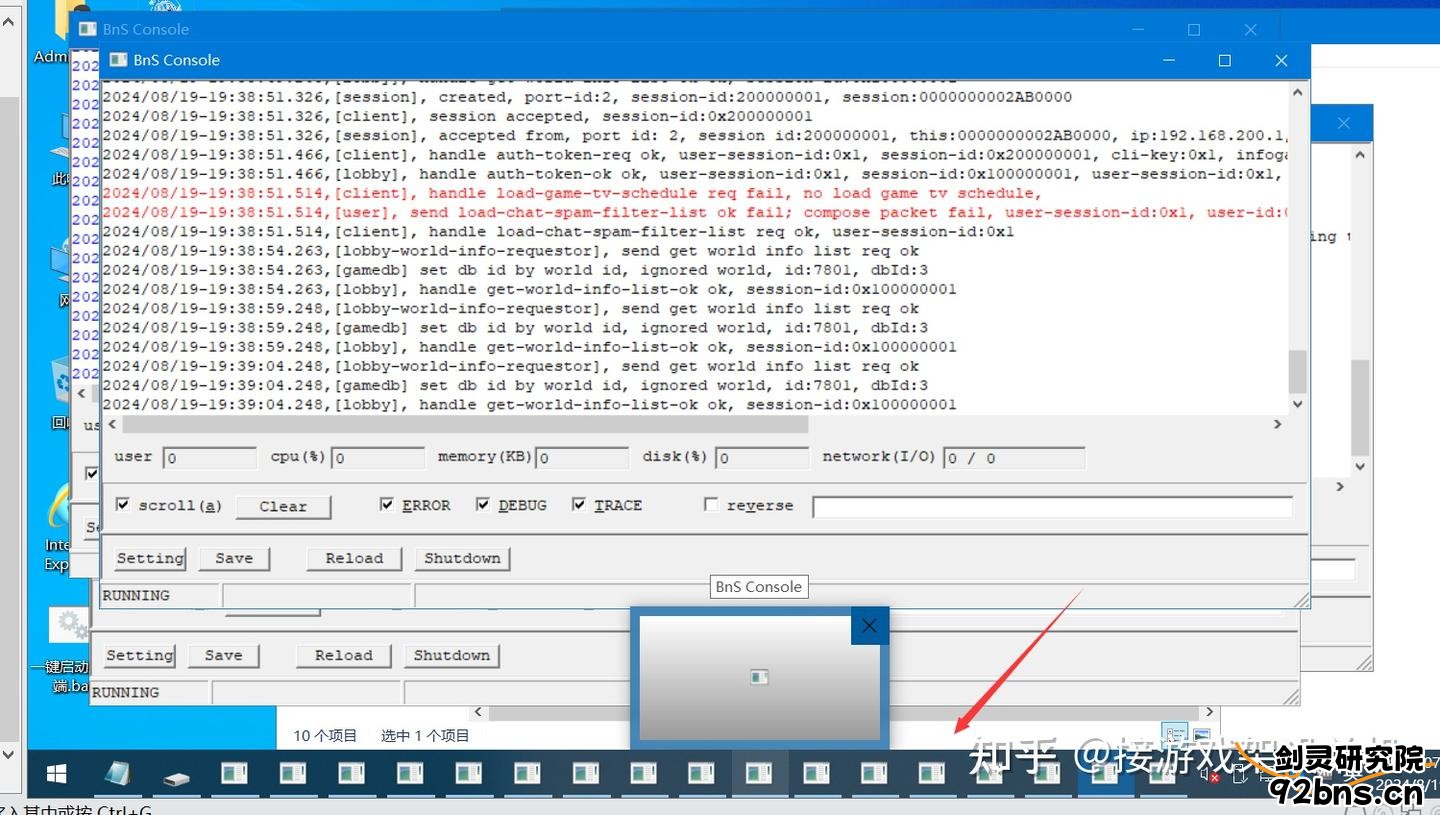Click the RUNNING status in back console
This screenshot has height=815, width=1440.
[126, 692]
